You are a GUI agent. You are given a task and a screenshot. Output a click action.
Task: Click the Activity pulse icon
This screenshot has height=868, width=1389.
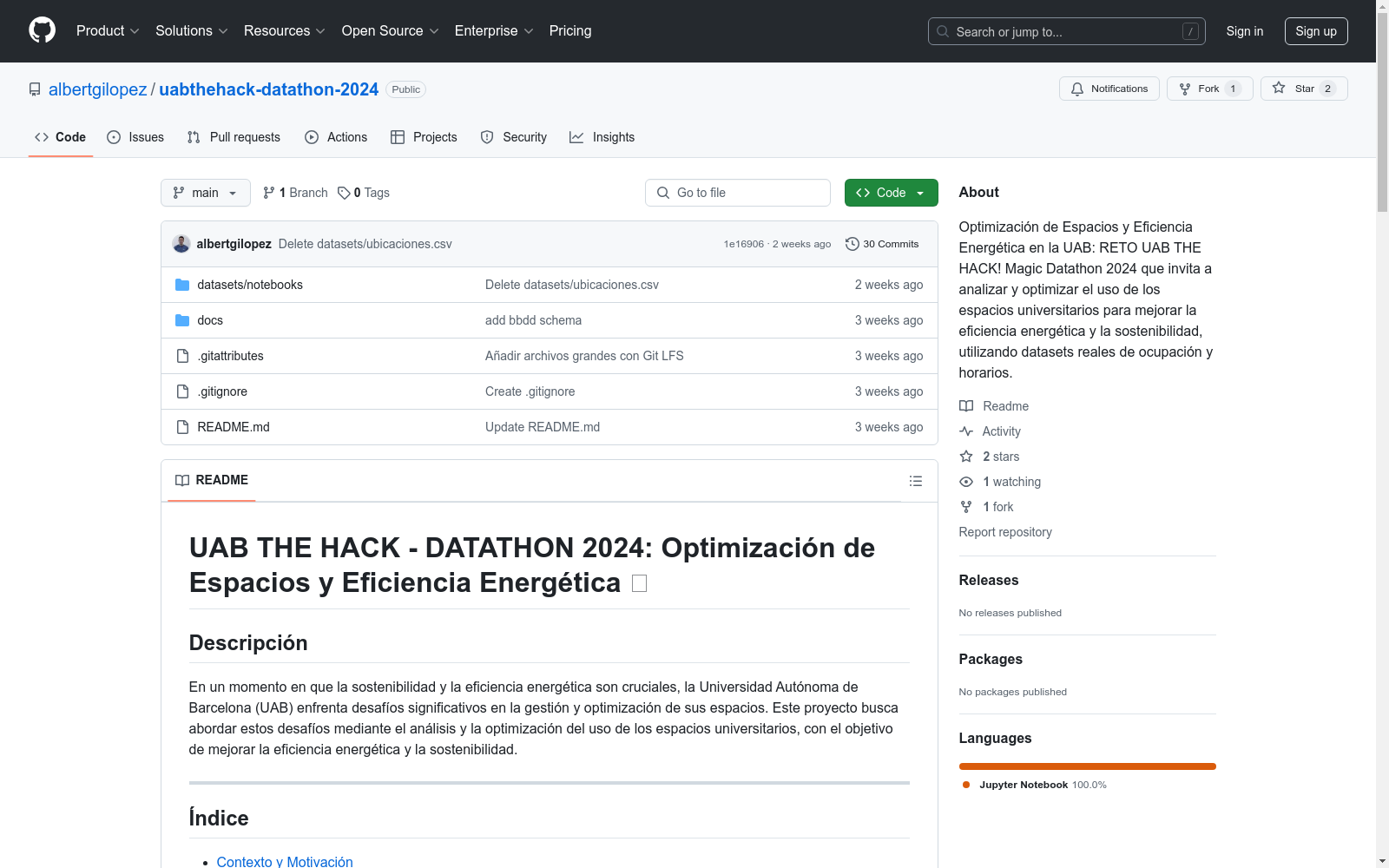tap(966, 431)
